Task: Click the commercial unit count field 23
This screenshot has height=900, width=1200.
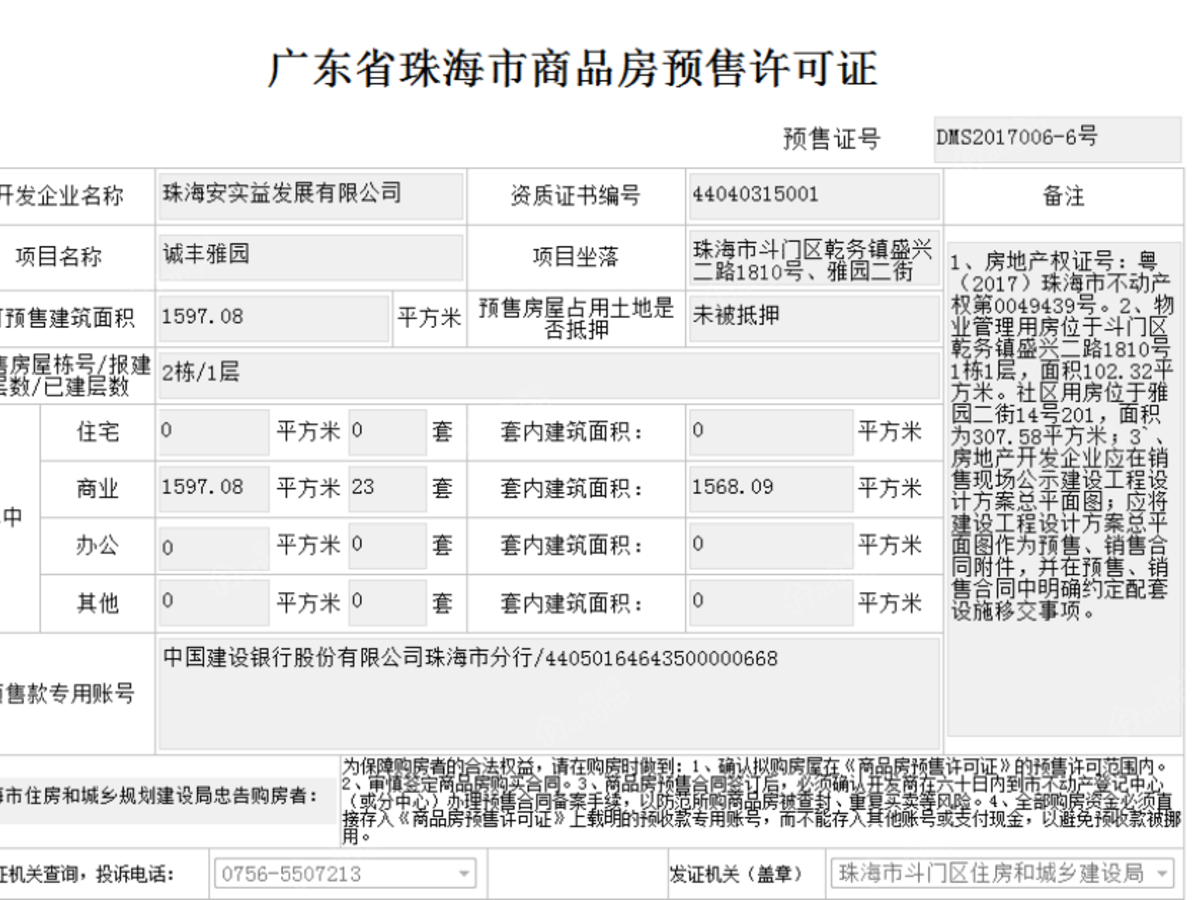Action: (x=388, y=488)
